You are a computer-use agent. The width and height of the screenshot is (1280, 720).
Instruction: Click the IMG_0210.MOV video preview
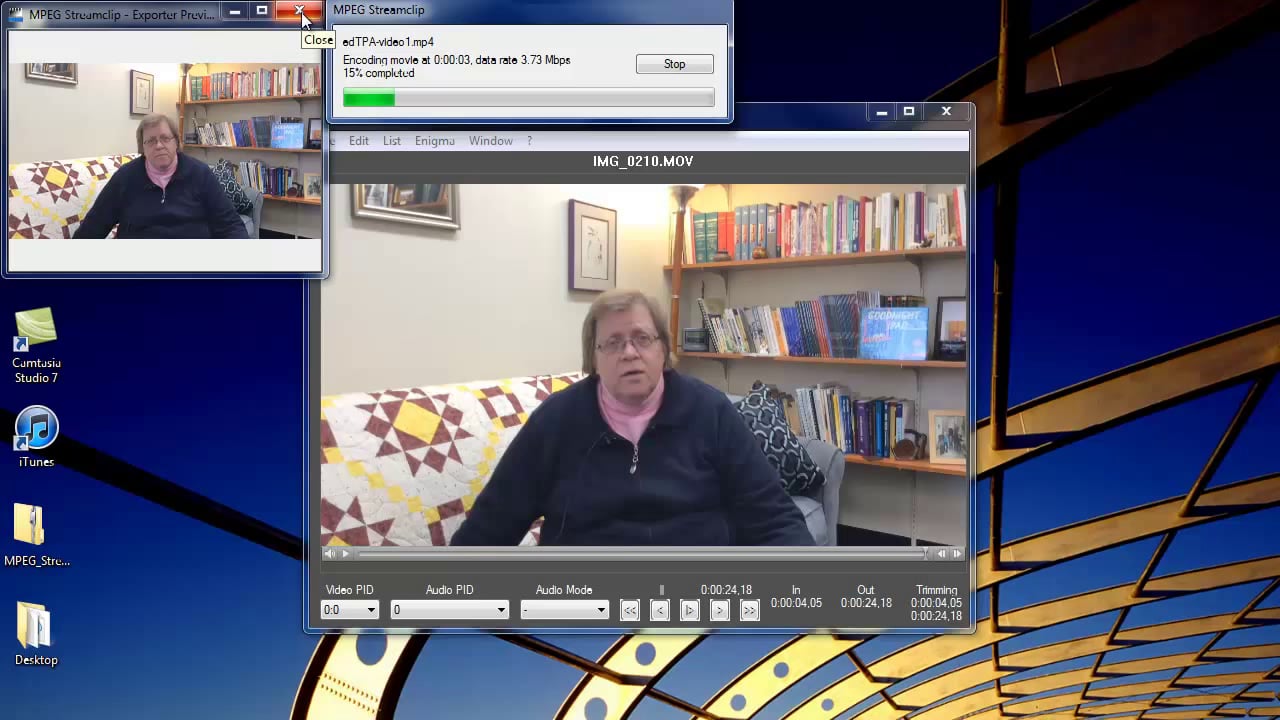(644, 365)
